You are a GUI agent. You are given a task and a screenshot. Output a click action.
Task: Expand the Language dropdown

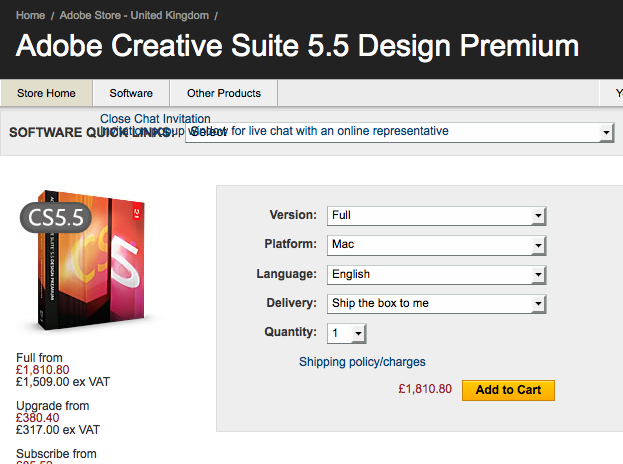coord(435,274)
